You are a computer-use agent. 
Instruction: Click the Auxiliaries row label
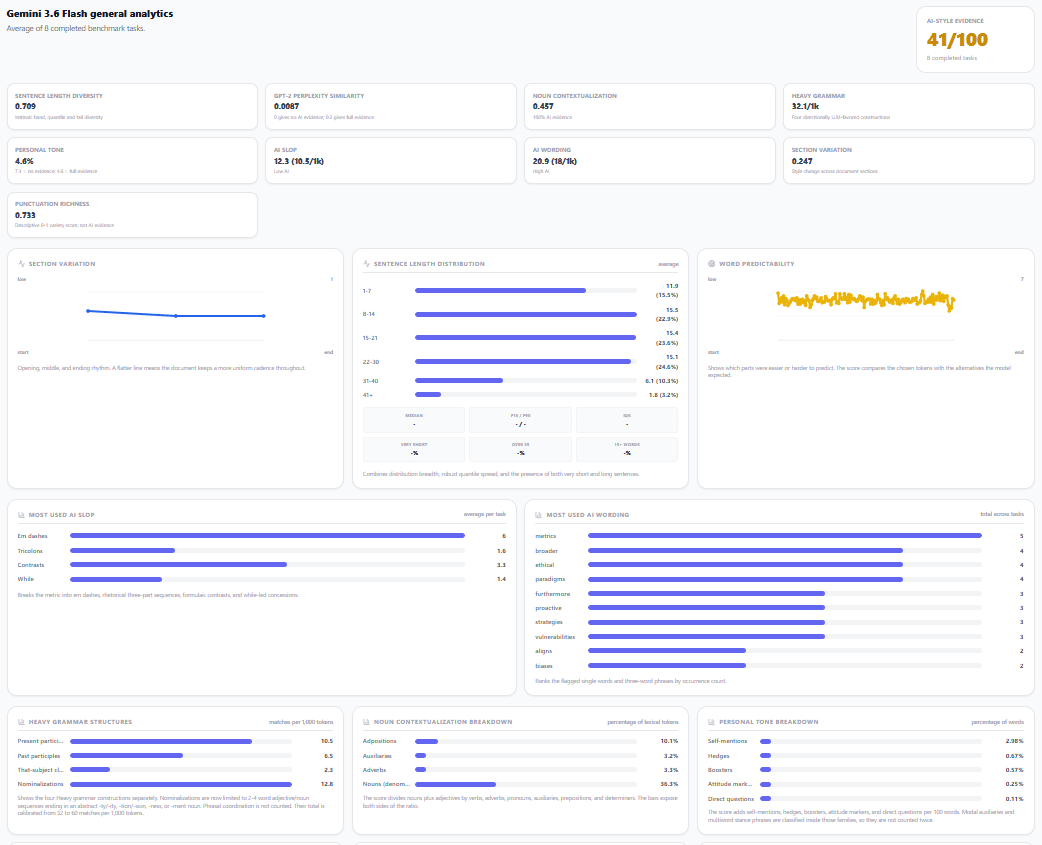pos(378,756)
